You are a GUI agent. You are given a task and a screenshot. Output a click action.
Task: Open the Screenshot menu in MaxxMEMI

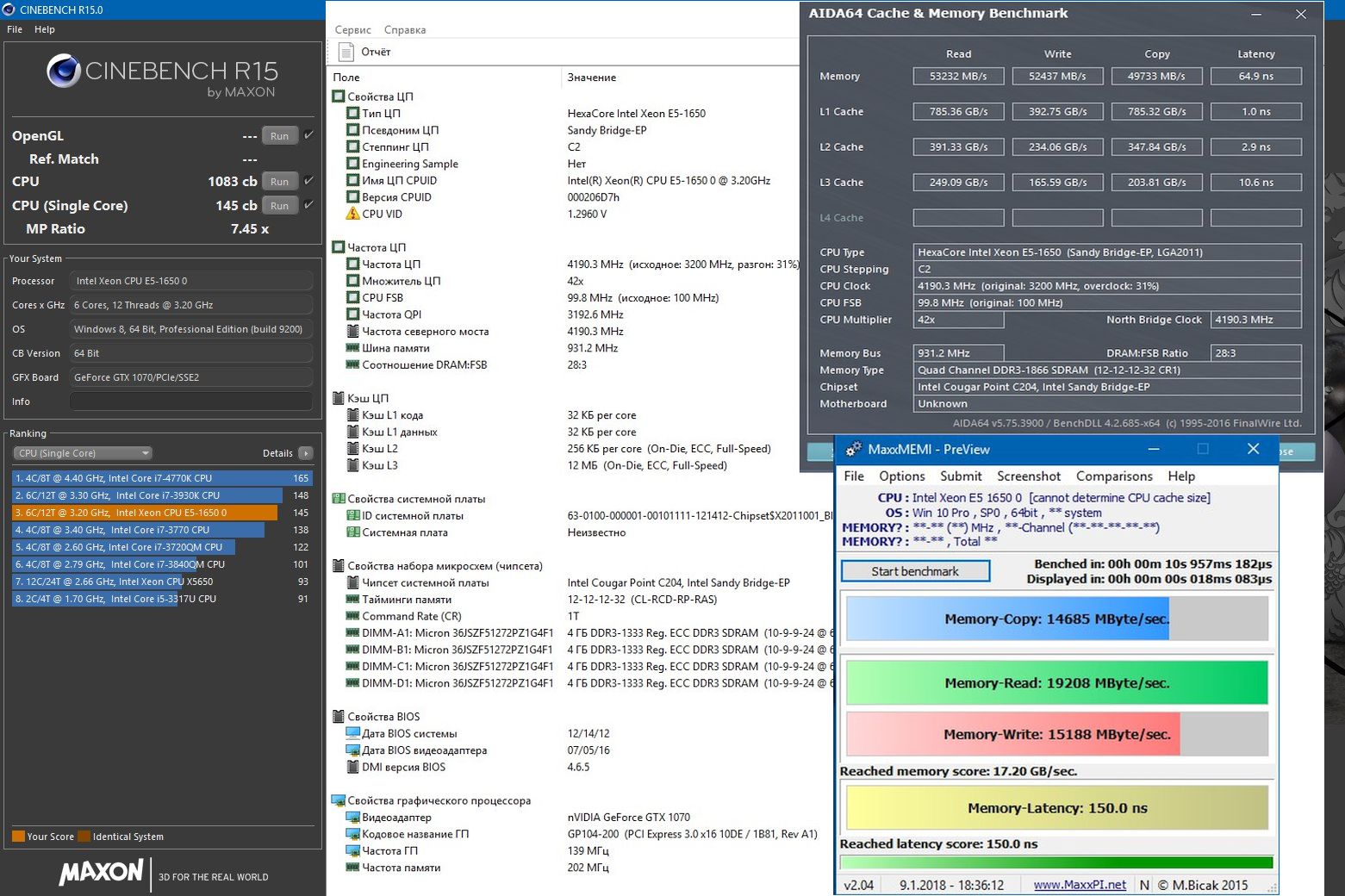(x=1029, y=476)
